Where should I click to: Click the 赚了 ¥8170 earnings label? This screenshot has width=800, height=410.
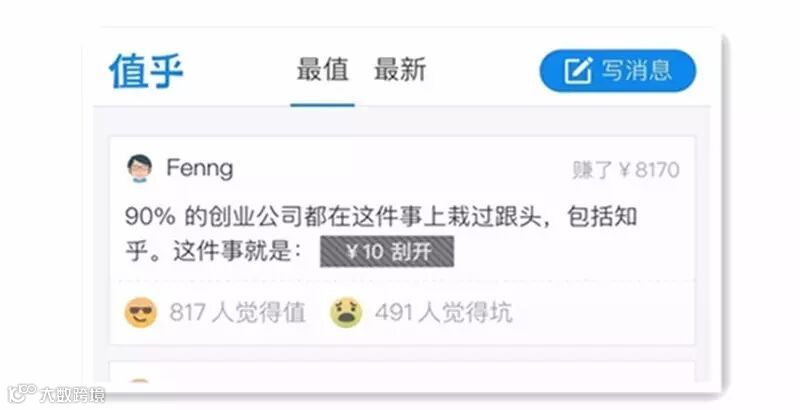626,170
